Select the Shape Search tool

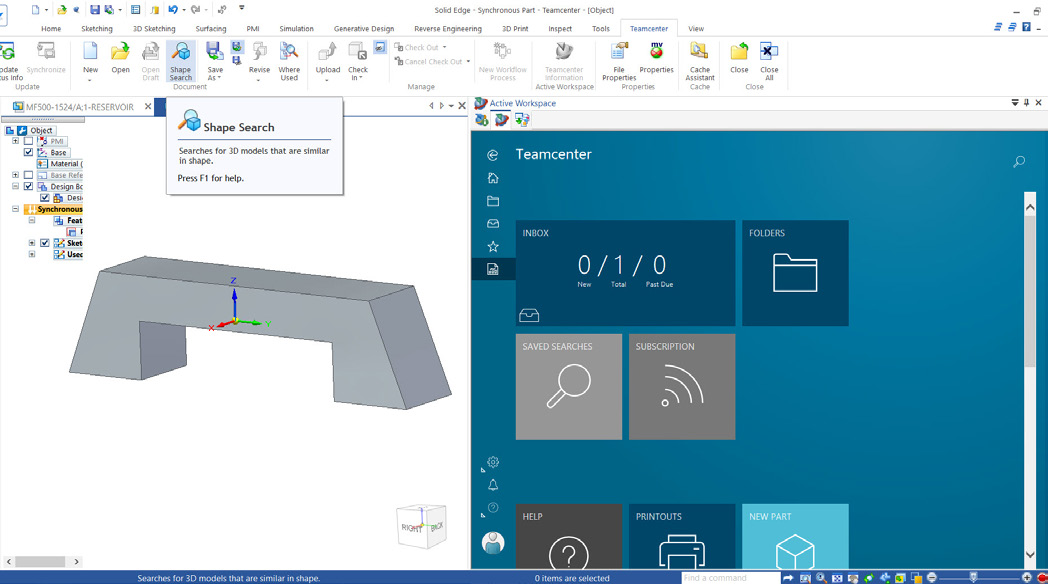click(x=180, y=62)
